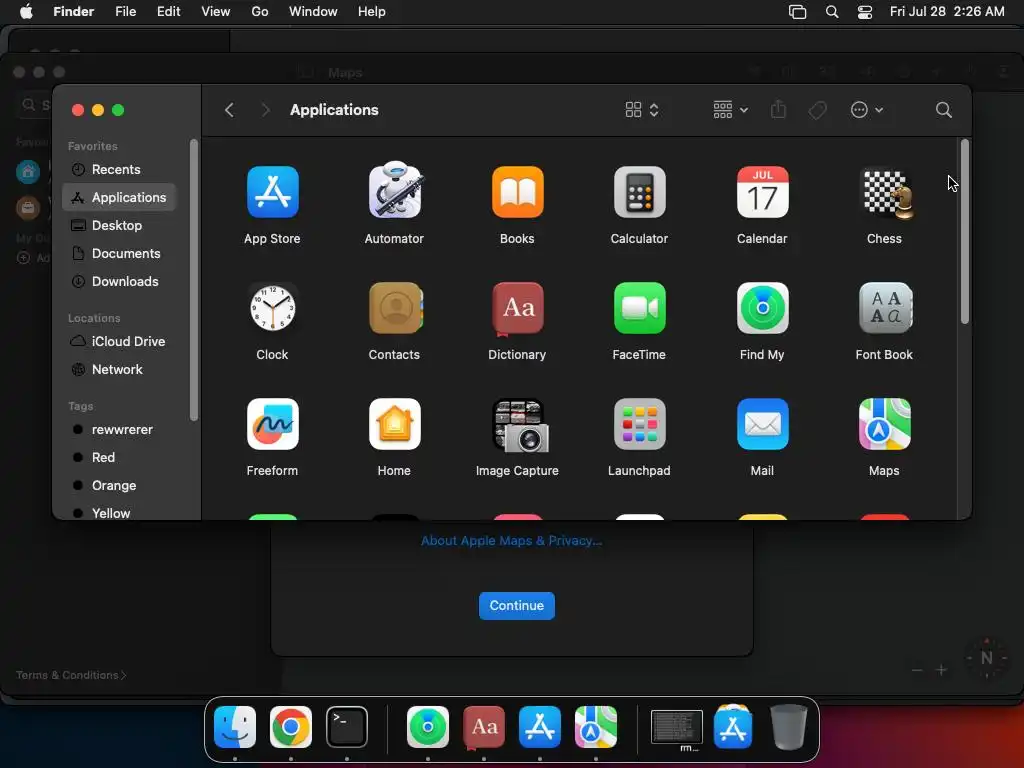
Task: Open the Contacts app icon
Action: coord(394,308)
